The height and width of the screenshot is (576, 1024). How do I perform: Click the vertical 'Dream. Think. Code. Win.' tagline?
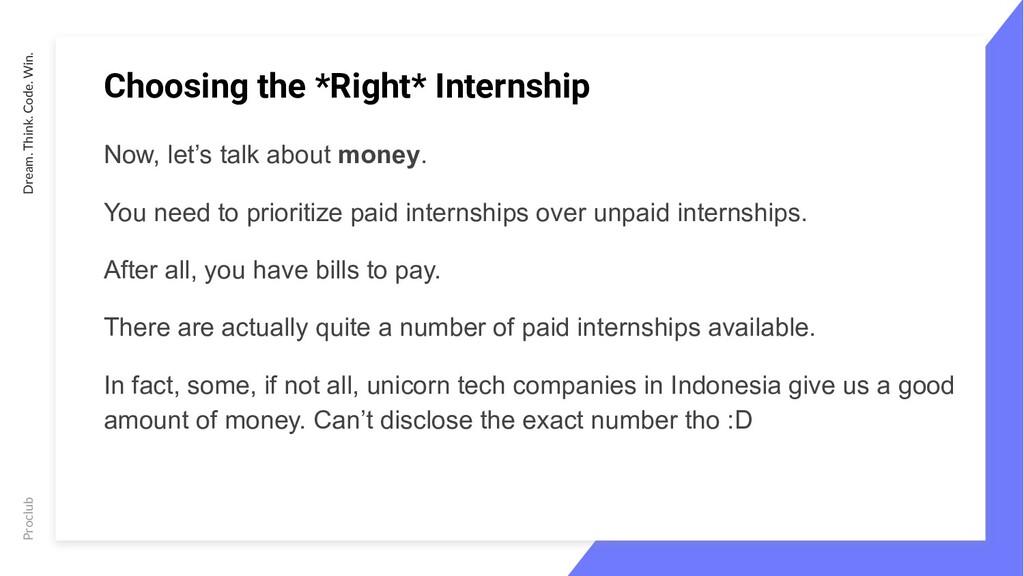pyautogui.click(x=28, y=123)
